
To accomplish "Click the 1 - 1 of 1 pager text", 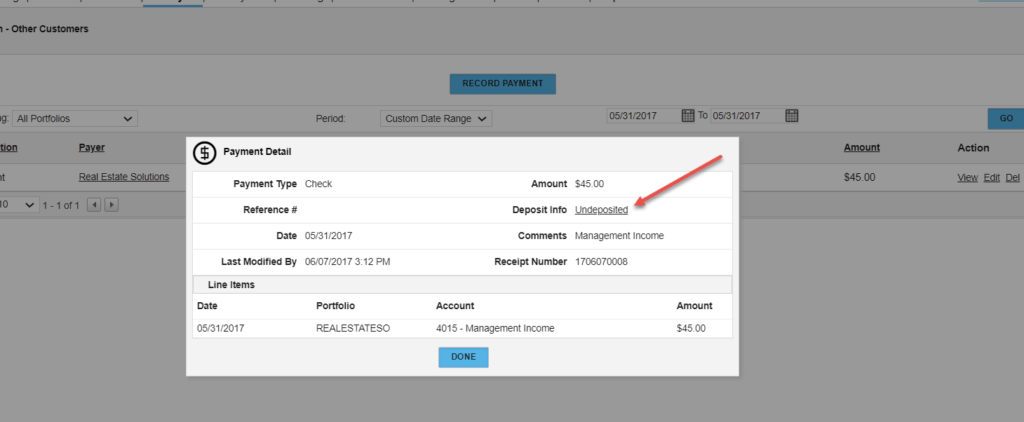I will pyautogui.click(x=61, y=206).
